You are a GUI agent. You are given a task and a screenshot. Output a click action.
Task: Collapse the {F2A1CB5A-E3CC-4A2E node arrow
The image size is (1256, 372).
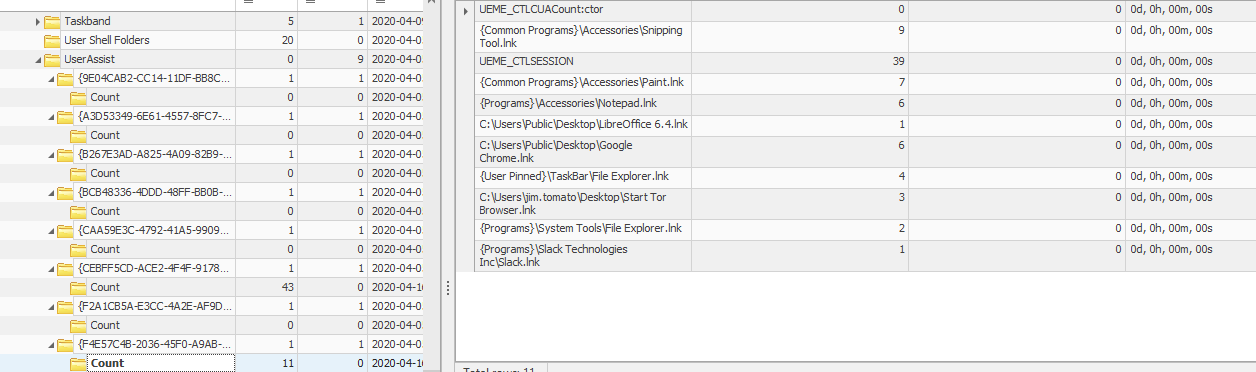coord(52,306)
